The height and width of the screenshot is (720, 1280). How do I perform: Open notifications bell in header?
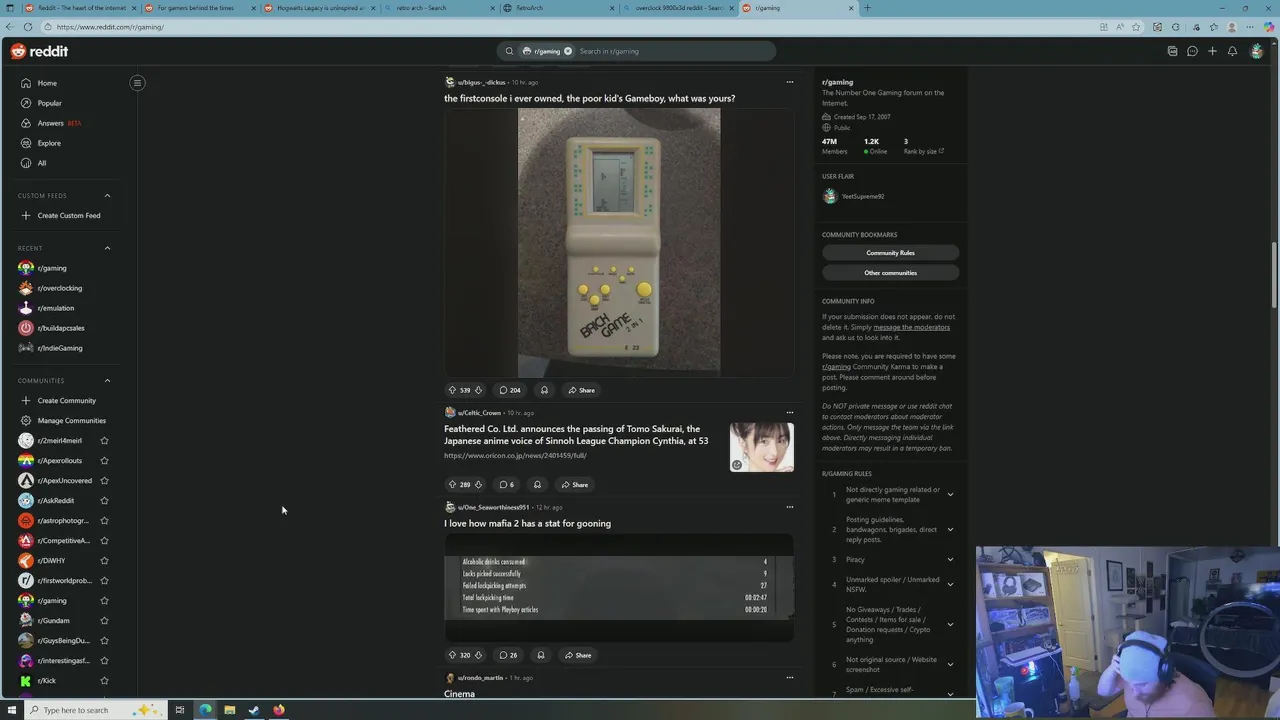click(1232, 51)
